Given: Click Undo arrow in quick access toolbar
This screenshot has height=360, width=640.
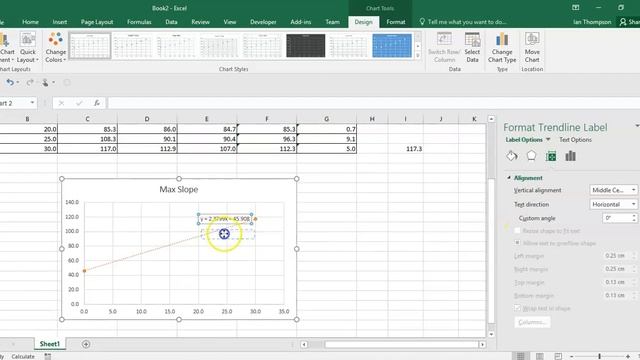Looking at the screenshot, I should pos(10,82).
